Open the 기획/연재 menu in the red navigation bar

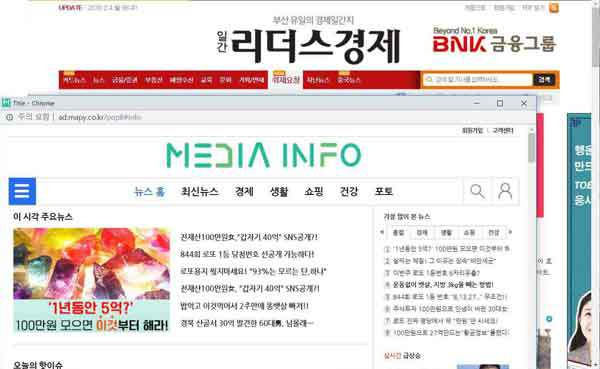point(252,80)
